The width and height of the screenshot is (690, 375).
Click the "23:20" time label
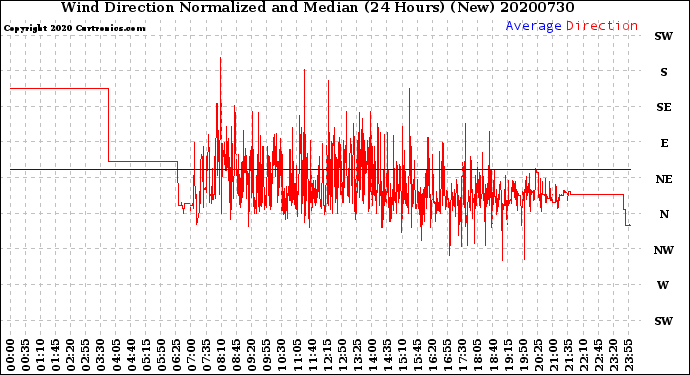pos(613,355)
